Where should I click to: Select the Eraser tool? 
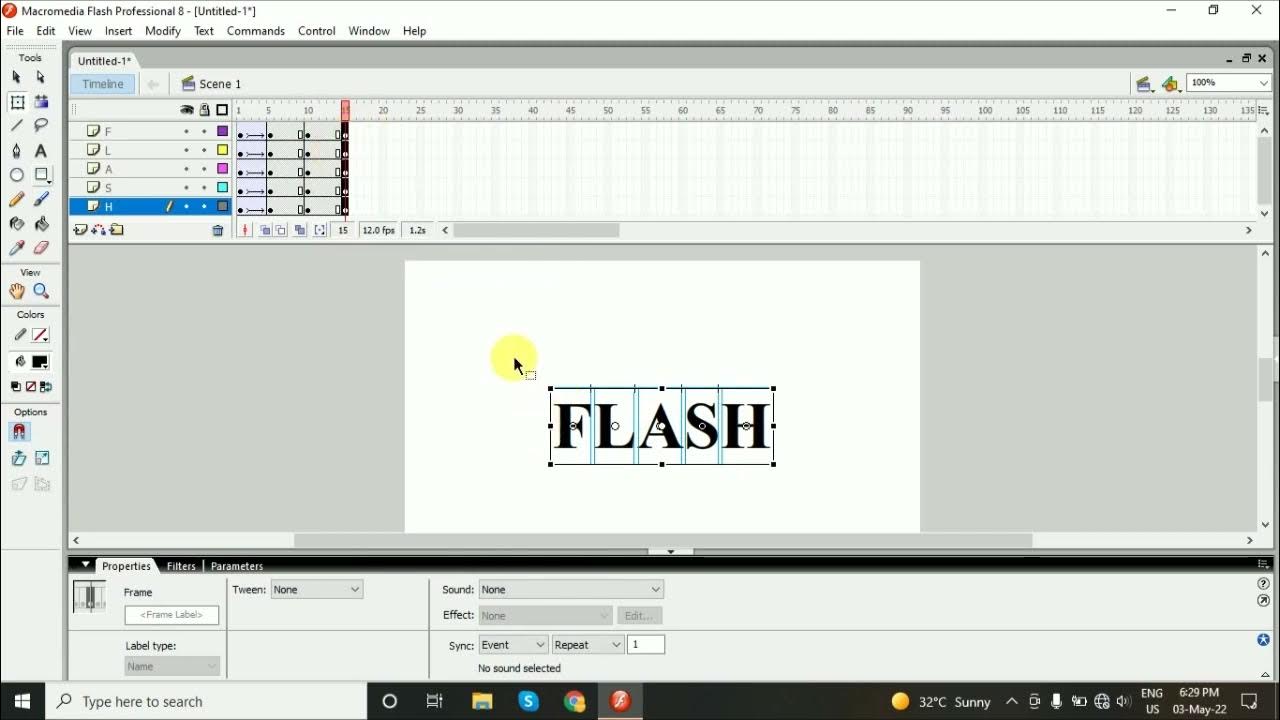click(41, 248)
